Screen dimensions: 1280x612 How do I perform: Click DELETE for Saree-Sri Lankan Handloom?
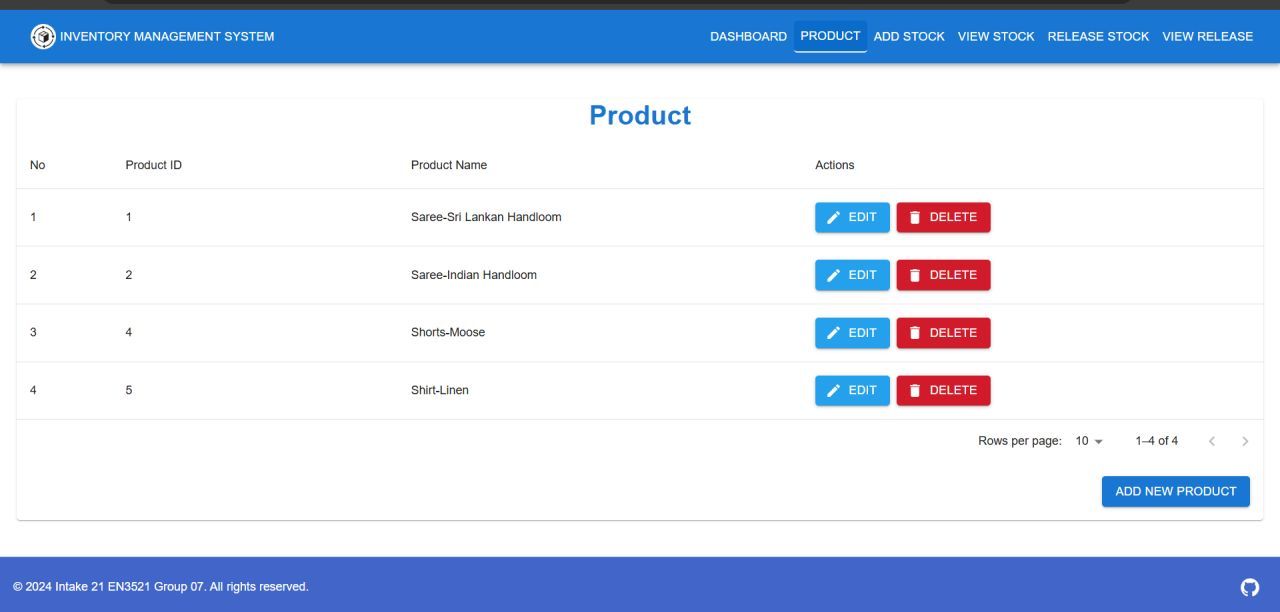point(943,216)
